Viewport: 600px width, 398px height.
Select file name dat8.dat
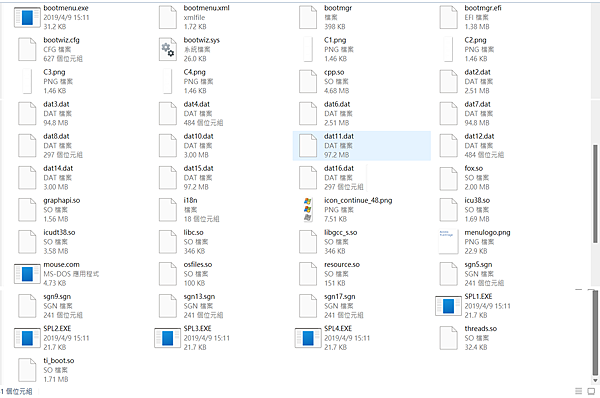[x=56, y=136]
